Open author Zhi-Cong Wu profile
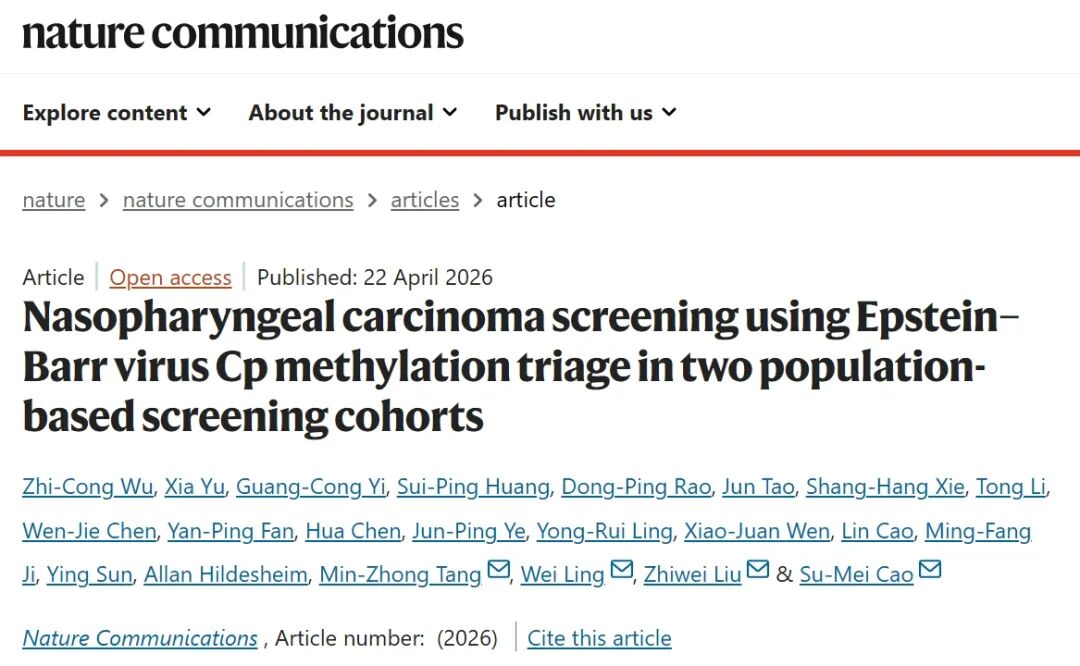Image resolution: width=1080 pixels, height=666 pixels. pos(88,487)
